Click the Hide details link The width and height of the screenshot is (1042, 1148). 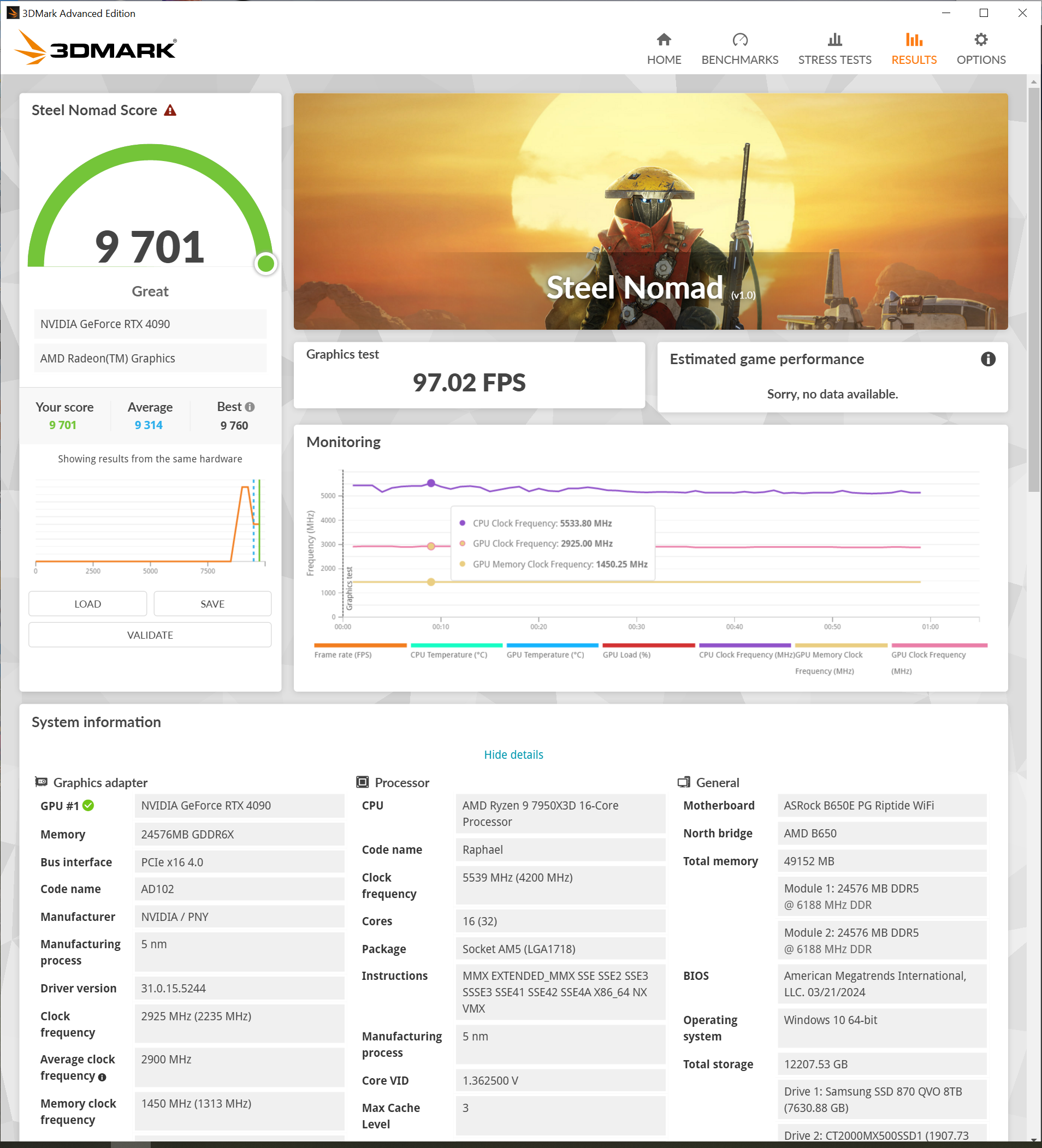(513, 754)
